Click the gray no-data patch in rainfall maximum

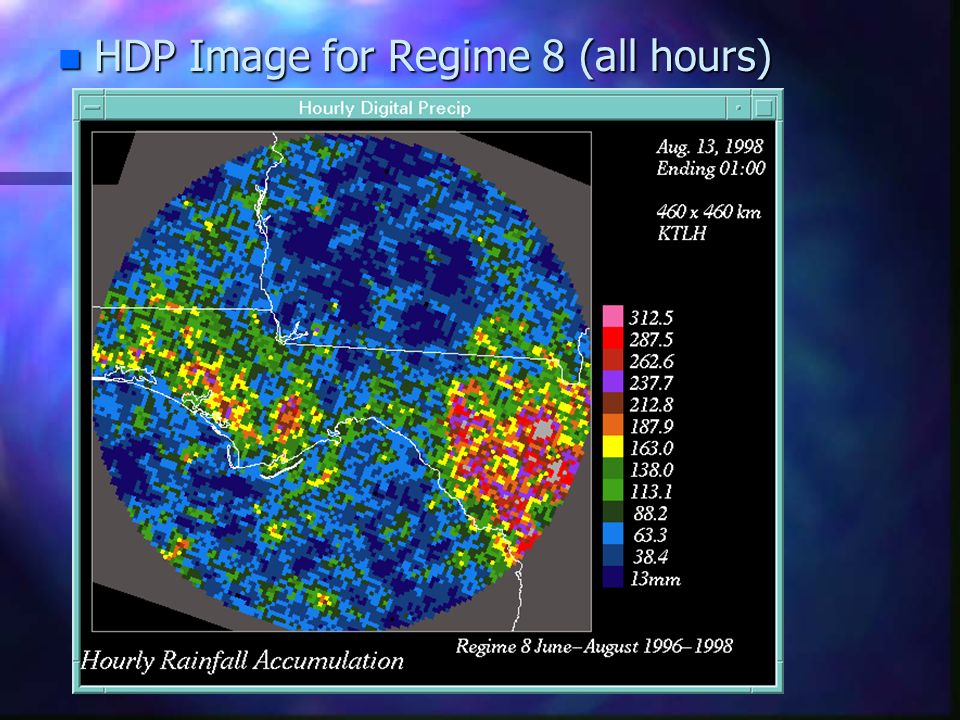tap(543, 428)
